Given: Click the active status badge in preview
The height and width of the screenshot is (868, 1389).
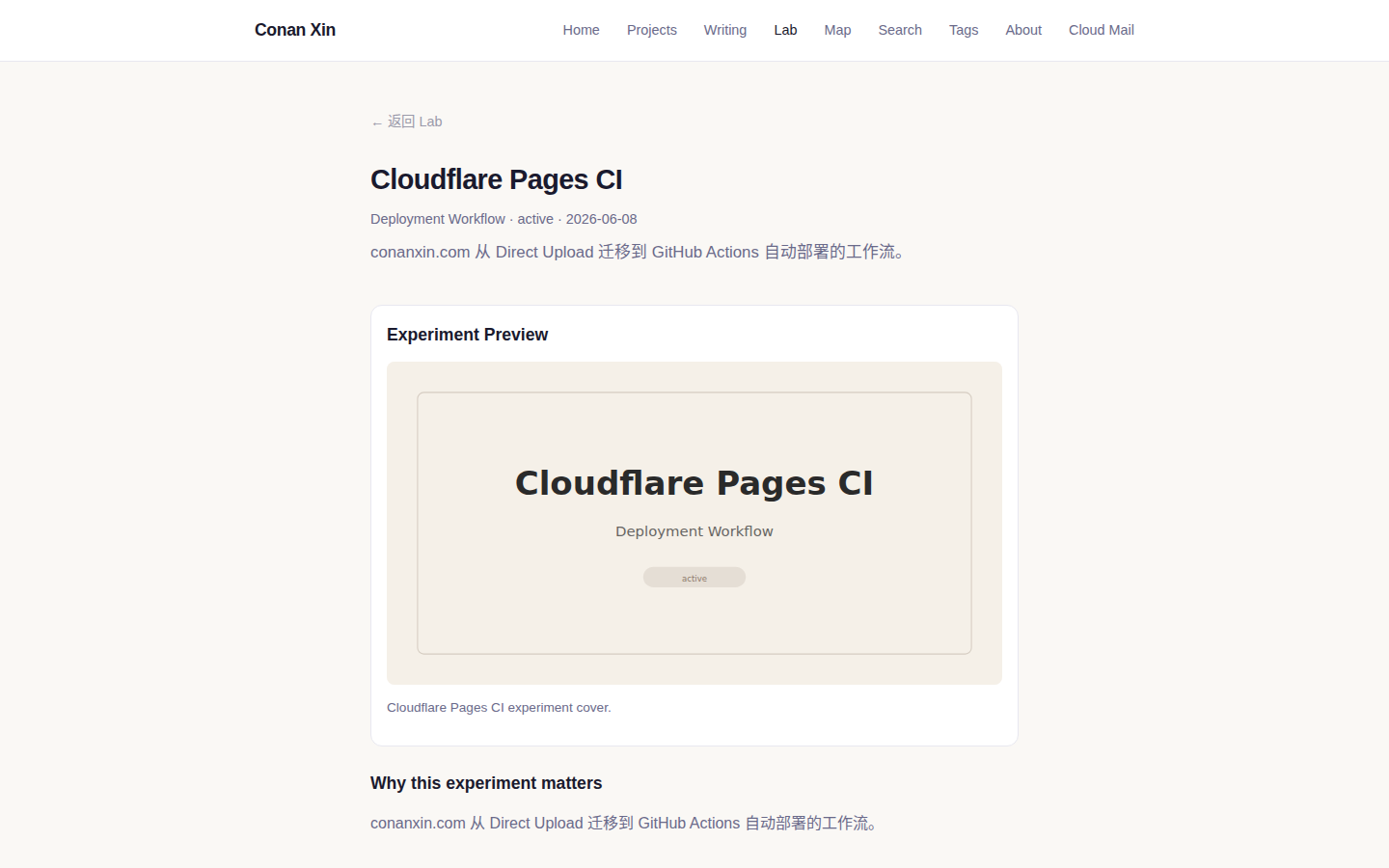Looking at the screenshot, I should pyautogui.click(x=694, y=578).
